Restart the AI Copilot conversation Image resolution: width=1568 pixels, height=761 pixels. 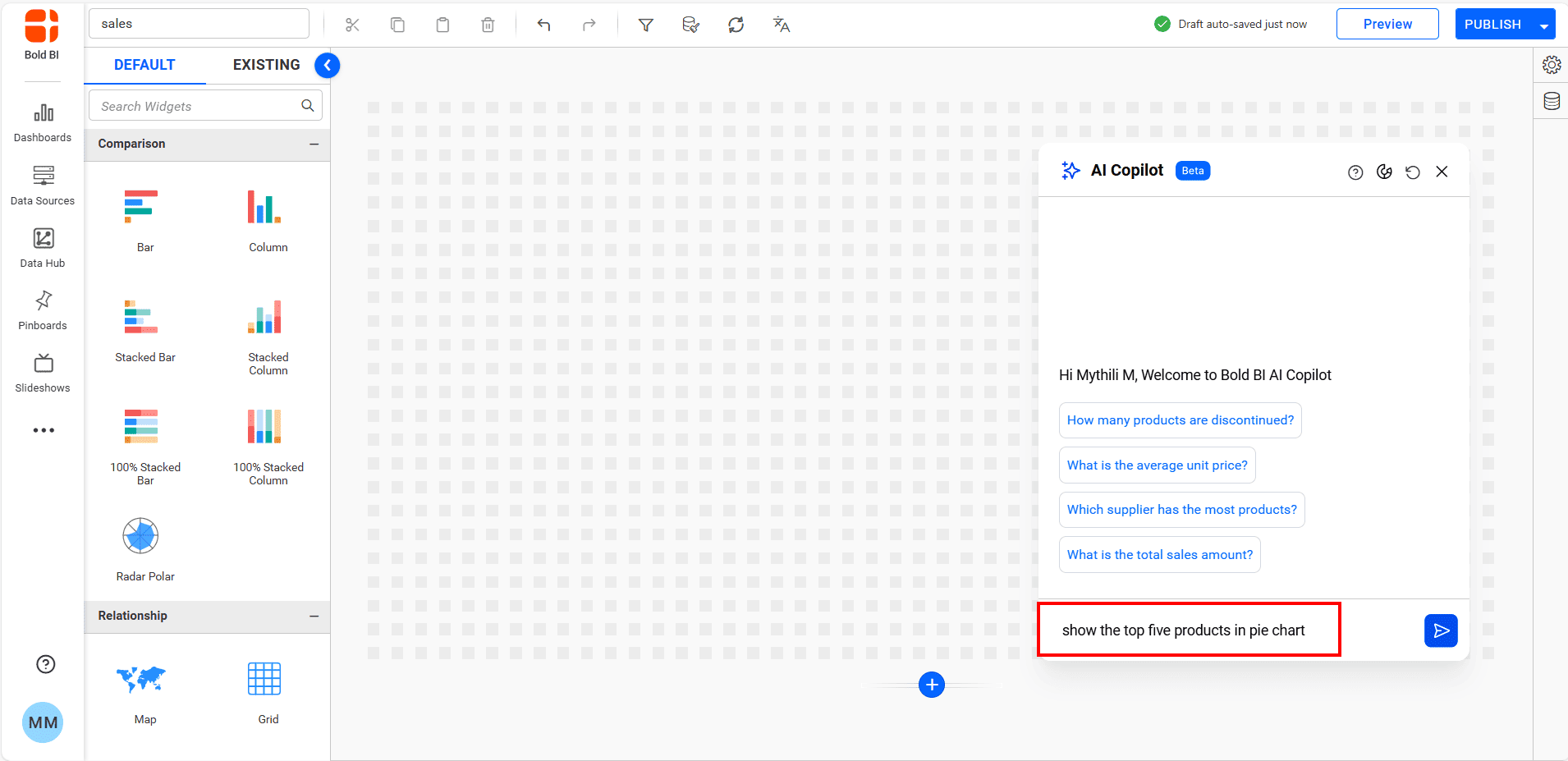pyautogui.click(x=1412, y=172)
